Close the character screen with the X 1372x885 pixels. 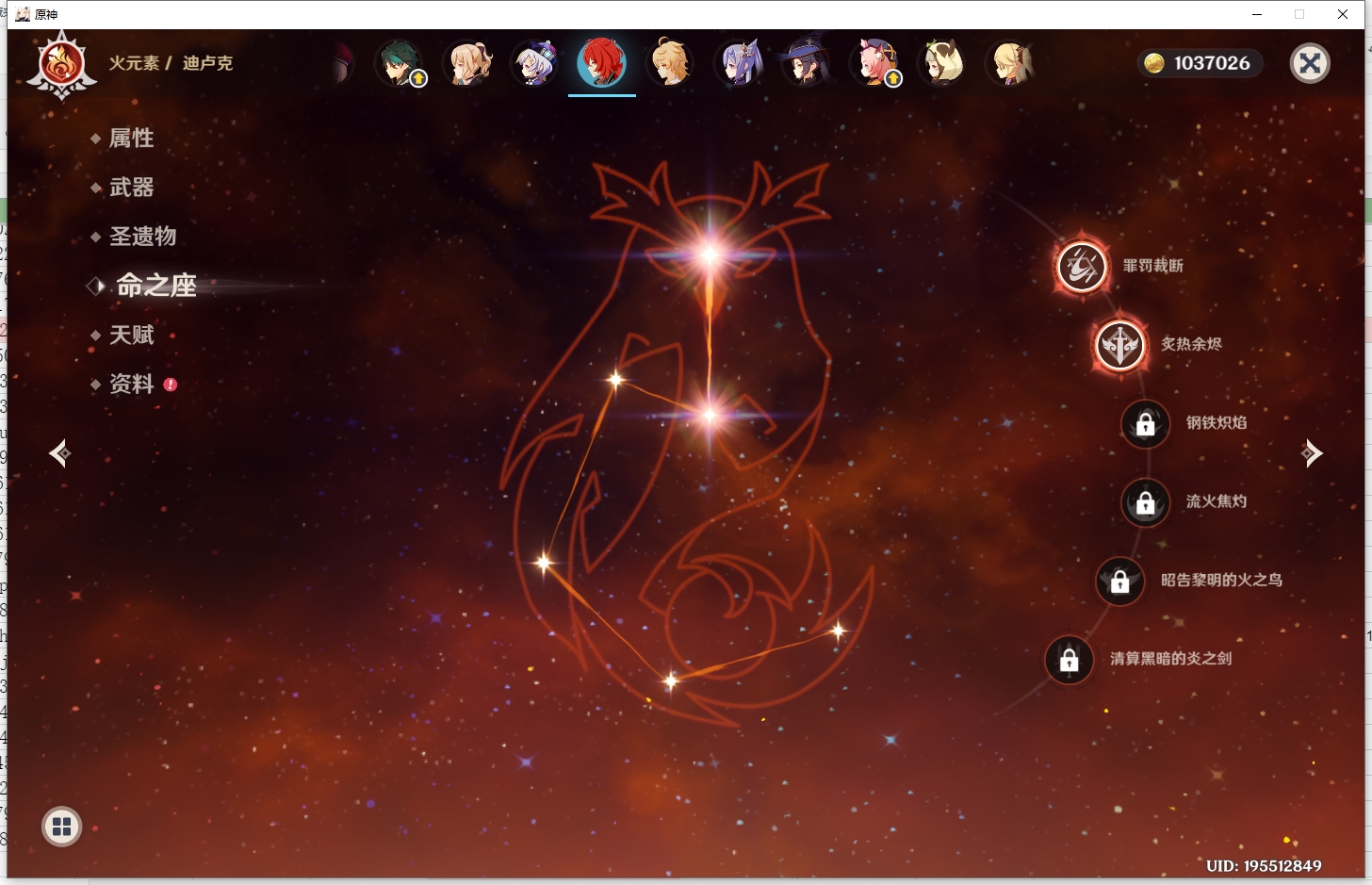(1310, 63)
